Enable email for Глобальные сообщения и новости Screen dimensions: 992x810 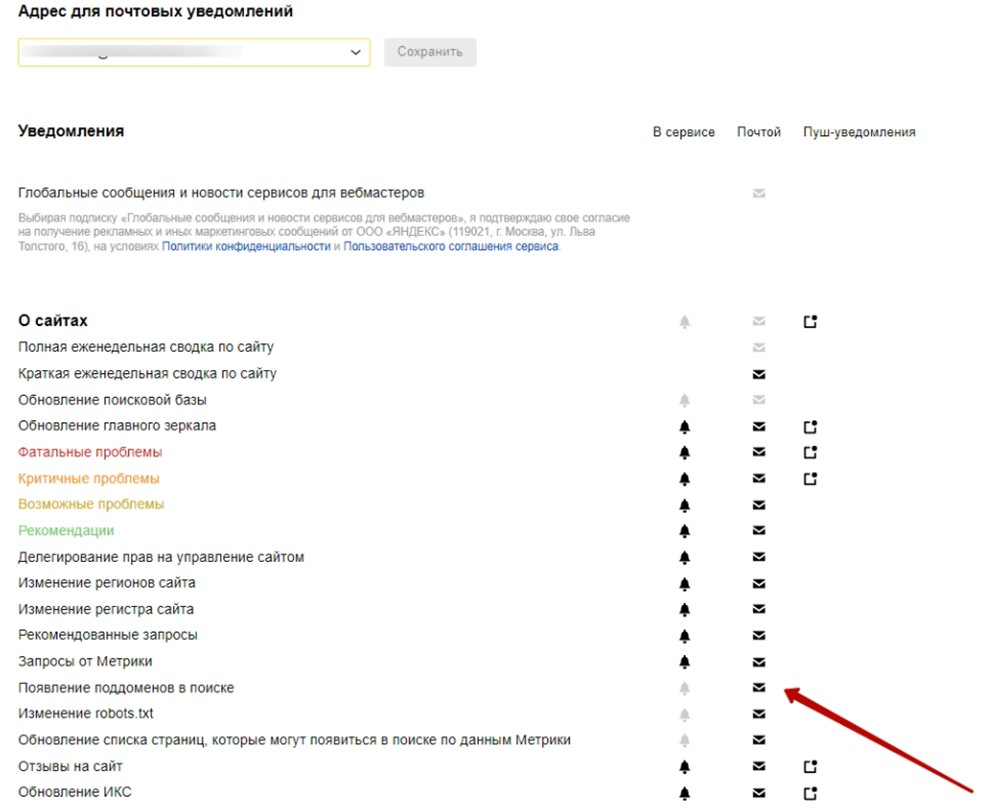click(759, 193)
